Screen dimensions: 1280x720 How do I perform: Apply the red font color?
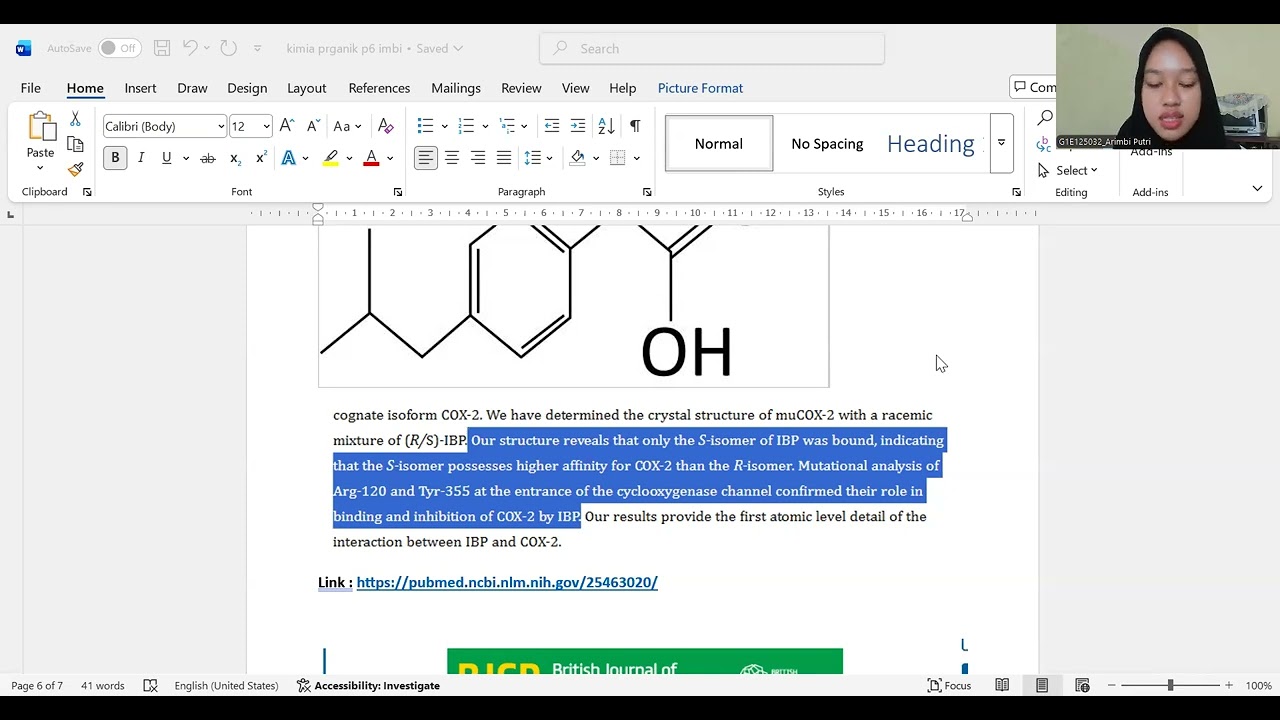click(x=371, y=158)
